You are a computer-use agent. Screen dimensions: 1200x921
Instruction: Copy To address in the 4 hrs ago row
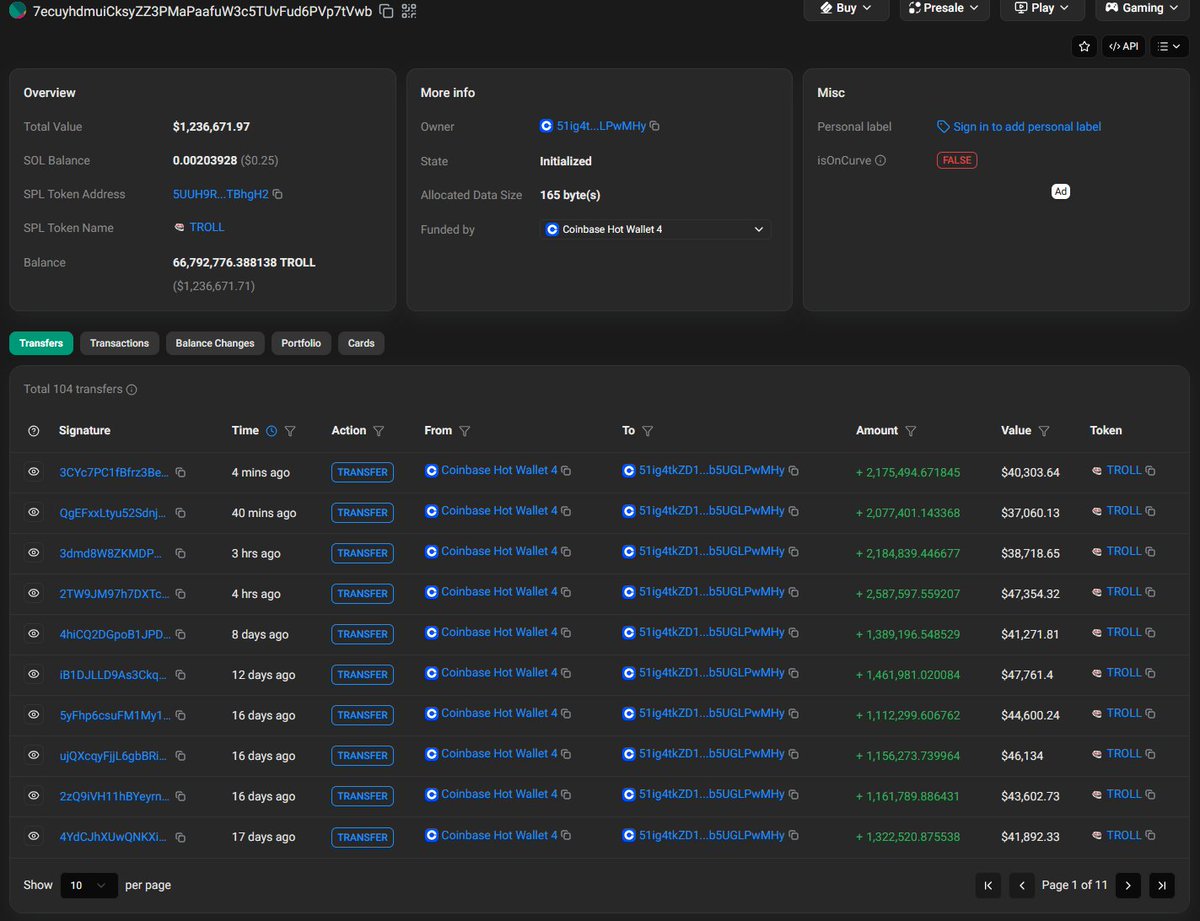[x=793, y=592]
